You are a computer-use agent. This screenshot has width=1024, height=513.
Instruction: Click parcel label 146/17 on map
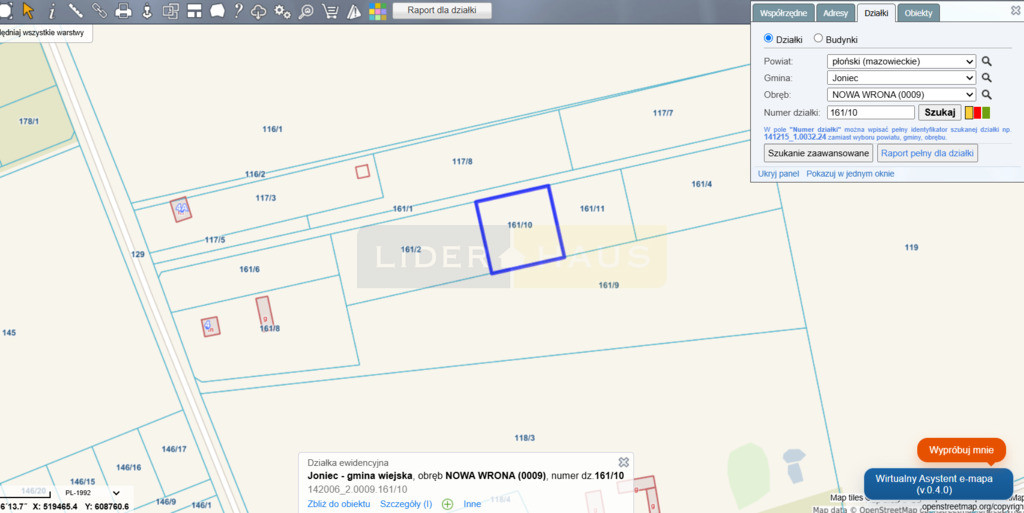click(174, 449)
